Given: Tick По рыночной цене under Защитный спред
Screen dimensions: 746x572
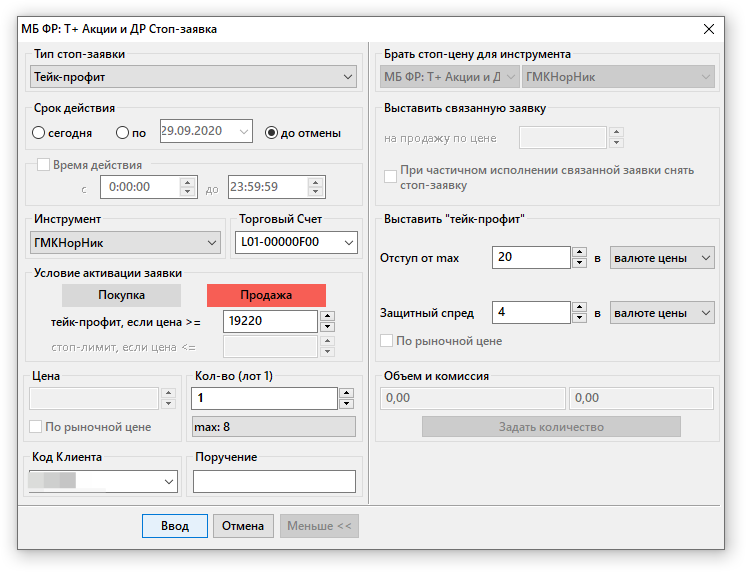Looking at the screenshot, I should pyautogui.click(x=386, y=341).
